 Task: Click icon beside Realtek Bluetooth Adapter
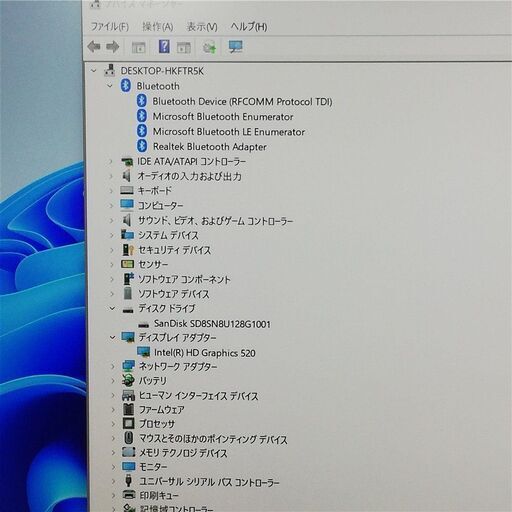coord(142,146)
